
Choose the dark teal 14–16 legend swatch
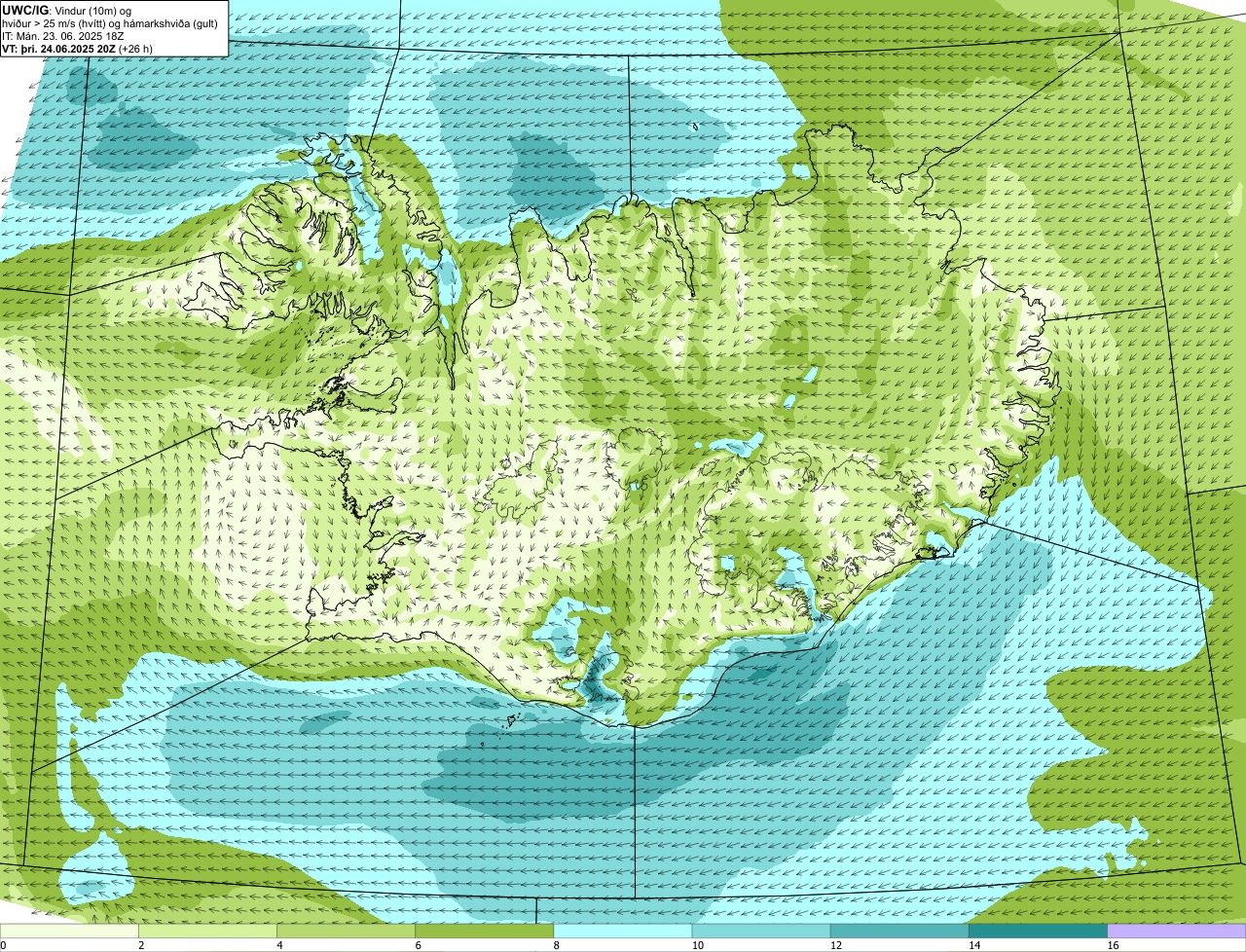1038,932
